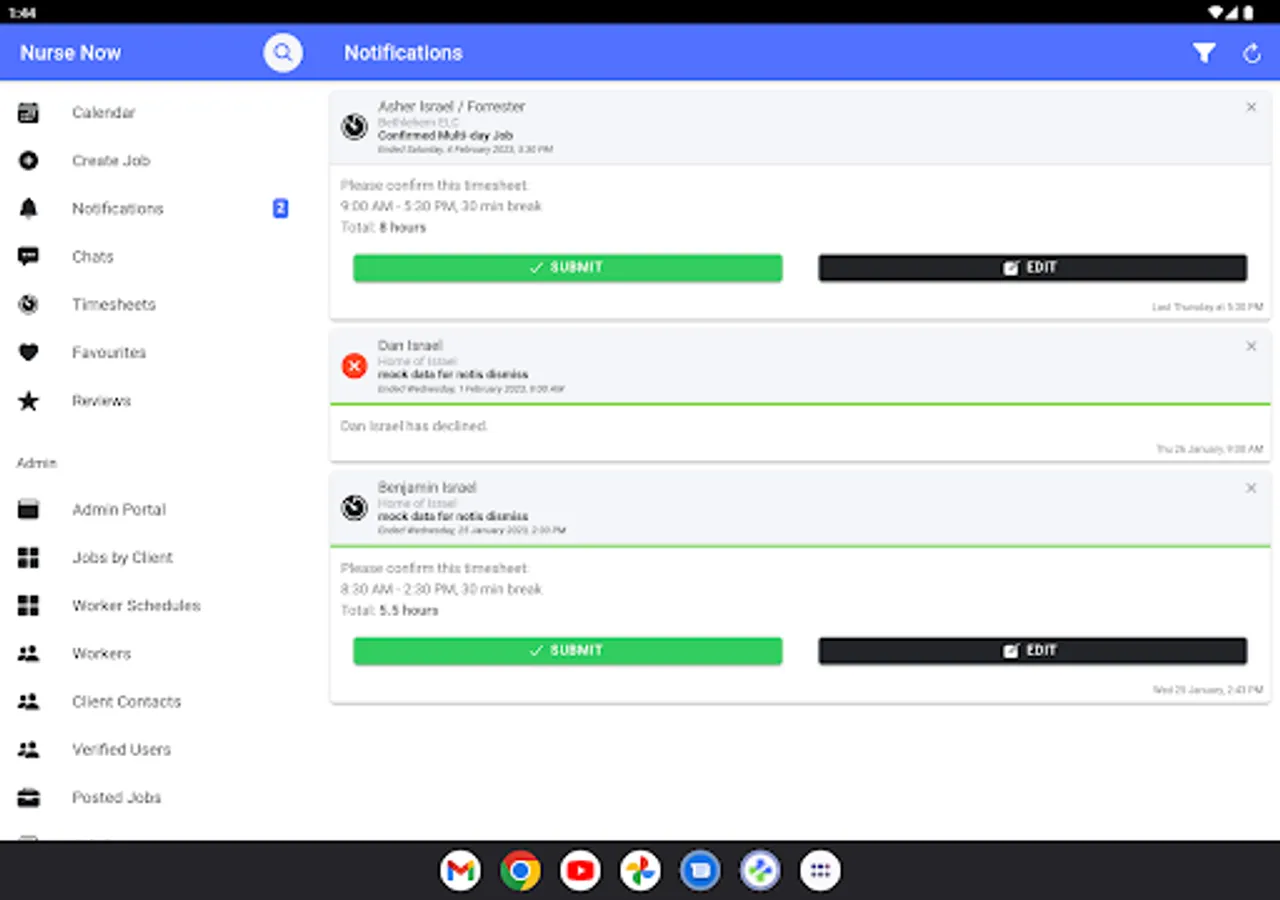Click the Admin Portal icon
The image size is (1280, 900).
click(x=28, y=510)
